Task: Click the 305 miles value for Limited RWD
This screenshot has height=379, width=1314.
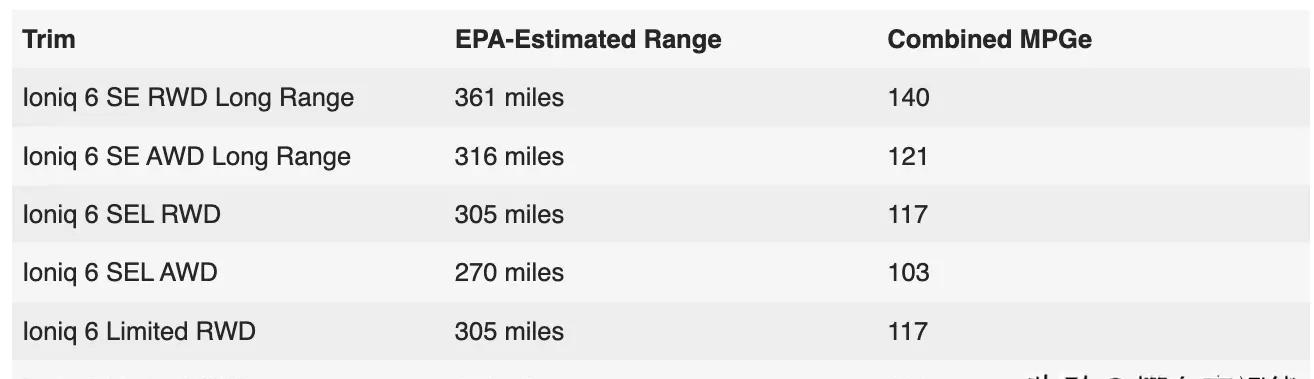Action: (509, 331)
